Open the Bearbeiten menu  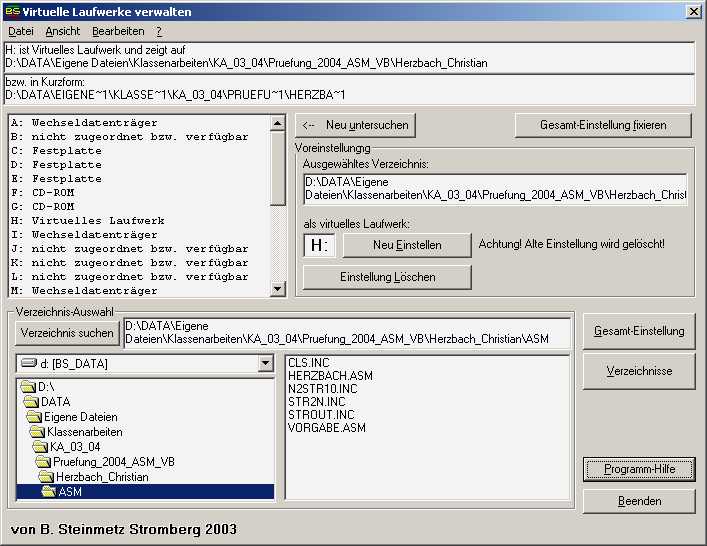118,31
